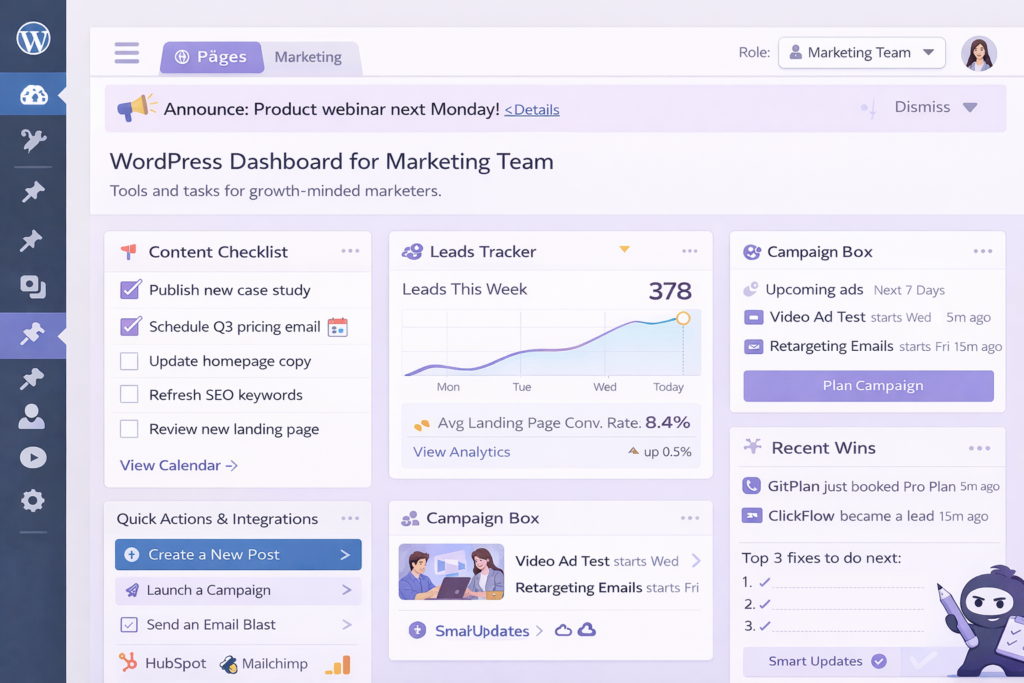Open the Content Checklist three-dot menu

(x=350, y=251)
